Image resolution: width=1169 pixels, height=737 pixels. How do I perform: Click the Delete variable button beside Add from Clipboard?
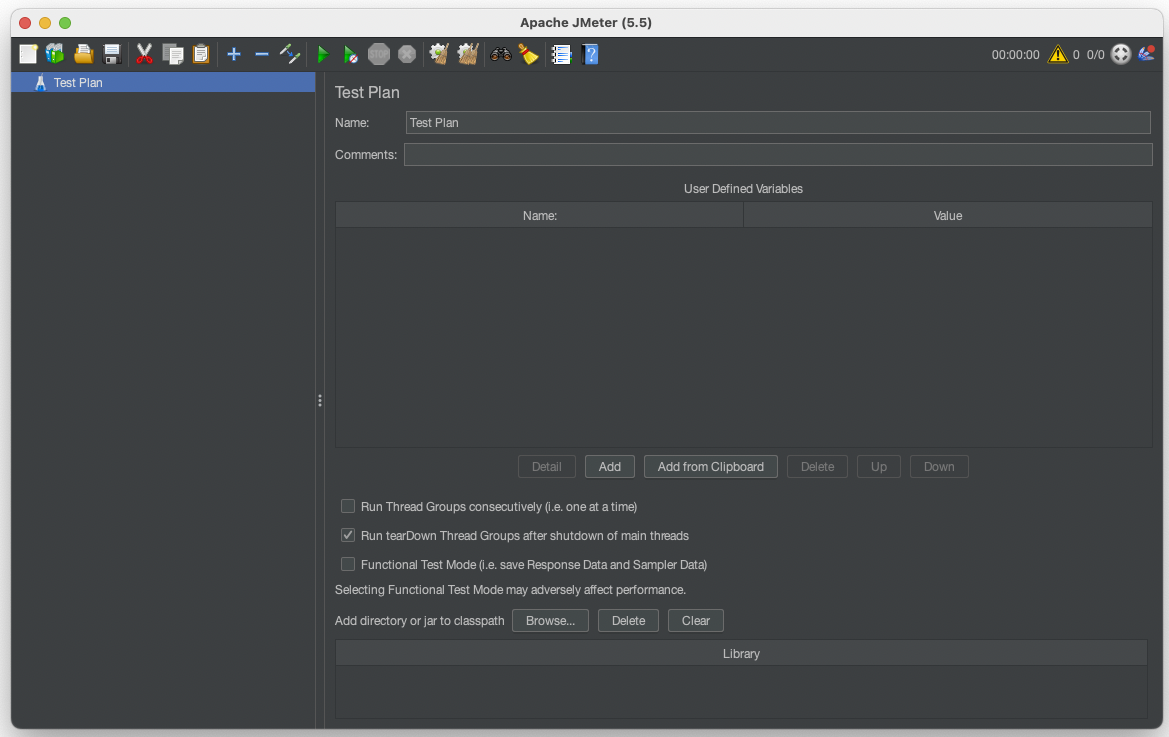pyautogui.click(x=817, y=467)
